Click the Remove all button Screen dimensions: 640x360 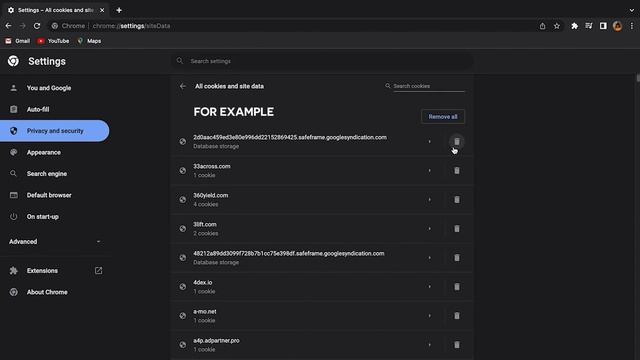coord(443,117)
